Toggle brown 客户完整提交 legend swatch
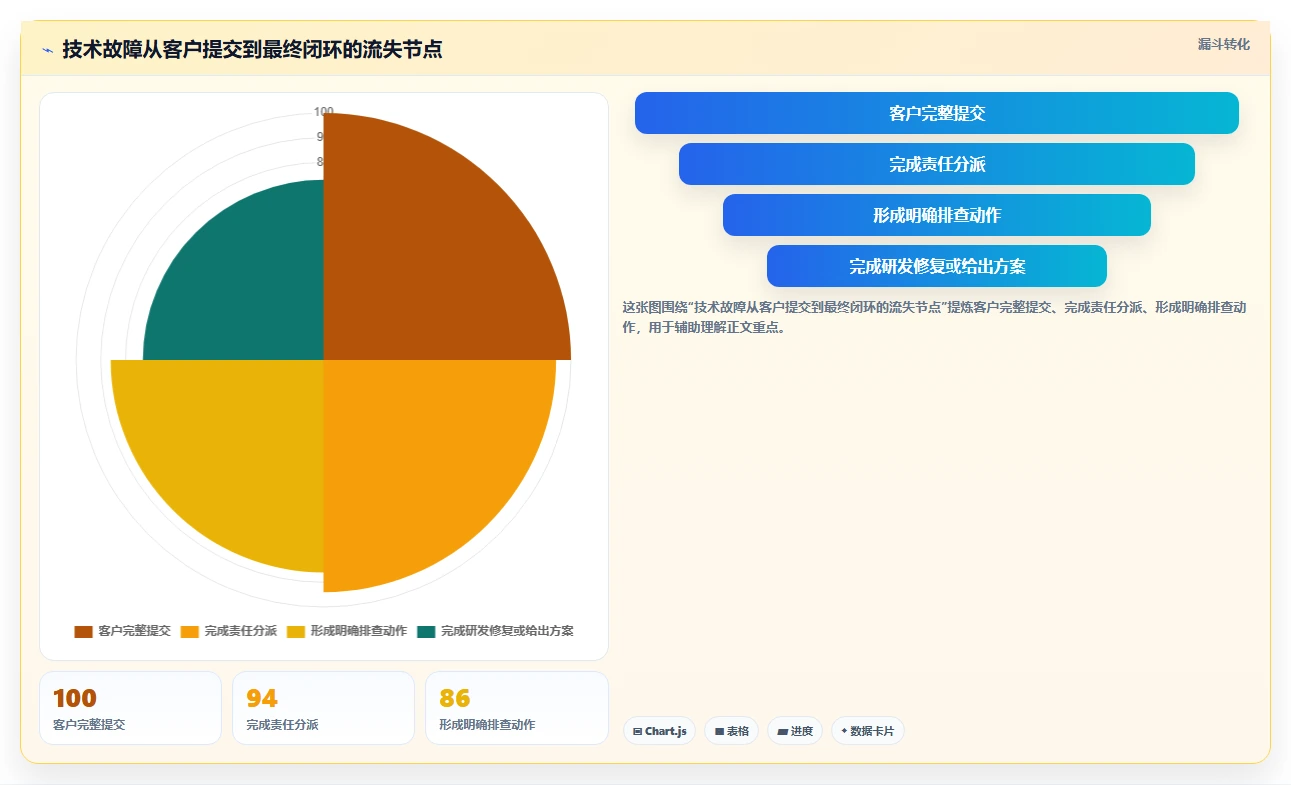 83,631
